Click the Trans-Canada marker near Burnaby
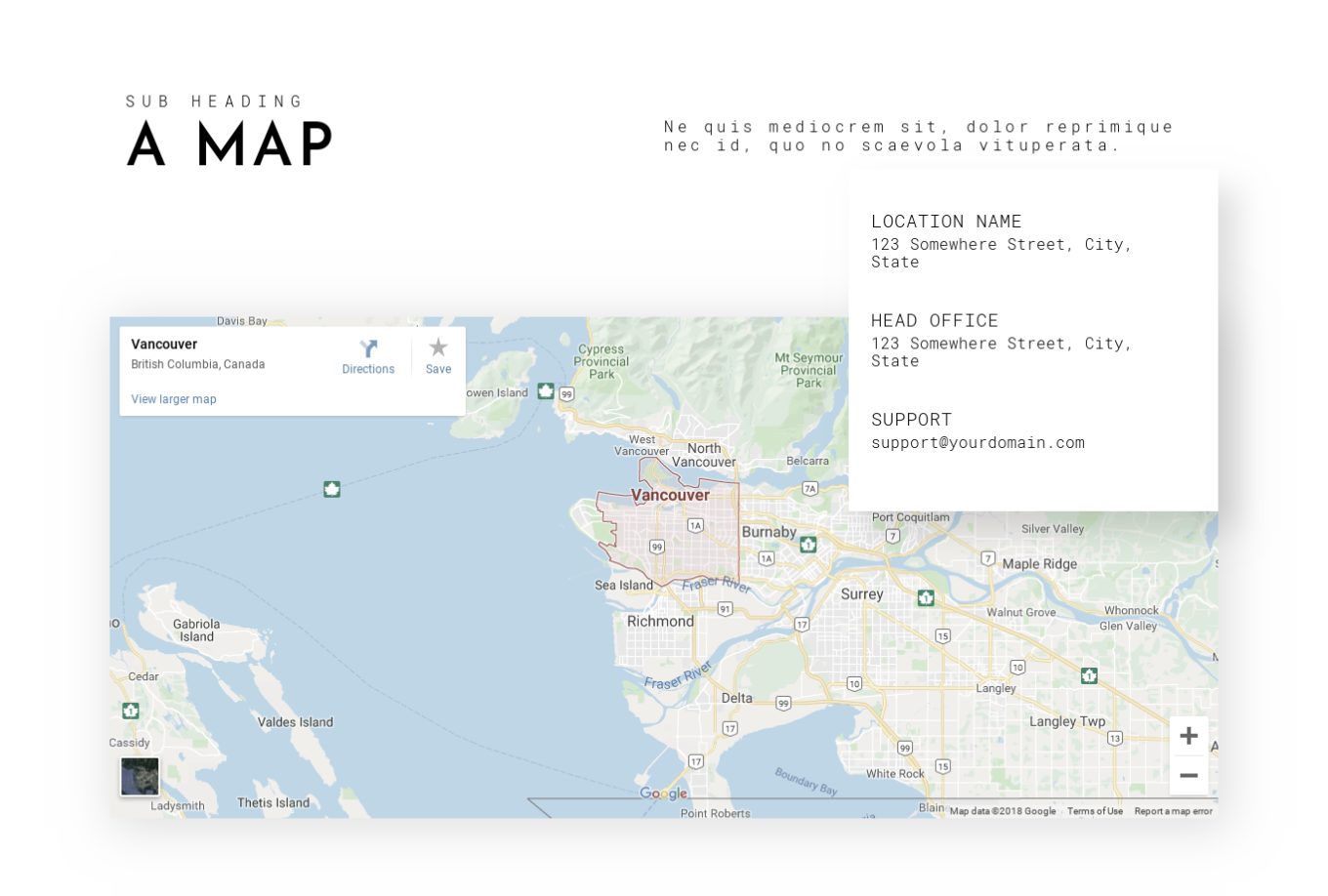 coord(808,545)
